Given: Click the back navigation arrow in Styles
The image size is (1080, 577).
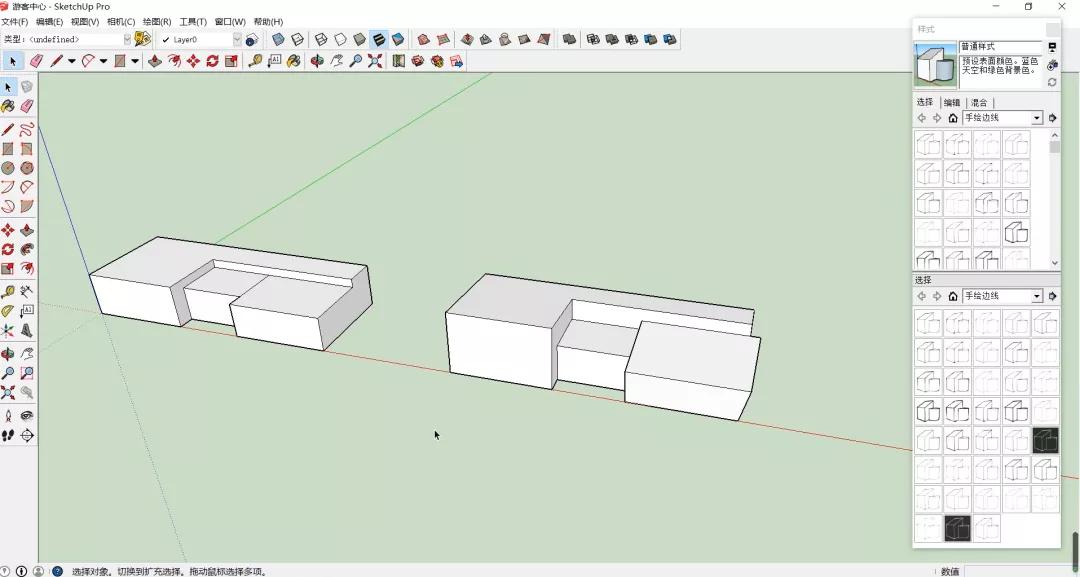Looking at the screenshot, I should point(922,117).
